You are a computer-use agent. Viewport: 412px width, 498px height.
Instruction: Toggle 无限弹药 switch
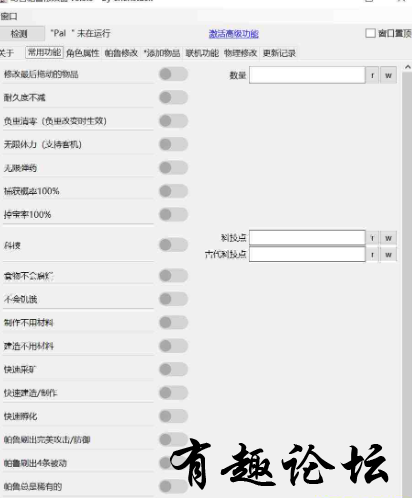pos(173,168)
